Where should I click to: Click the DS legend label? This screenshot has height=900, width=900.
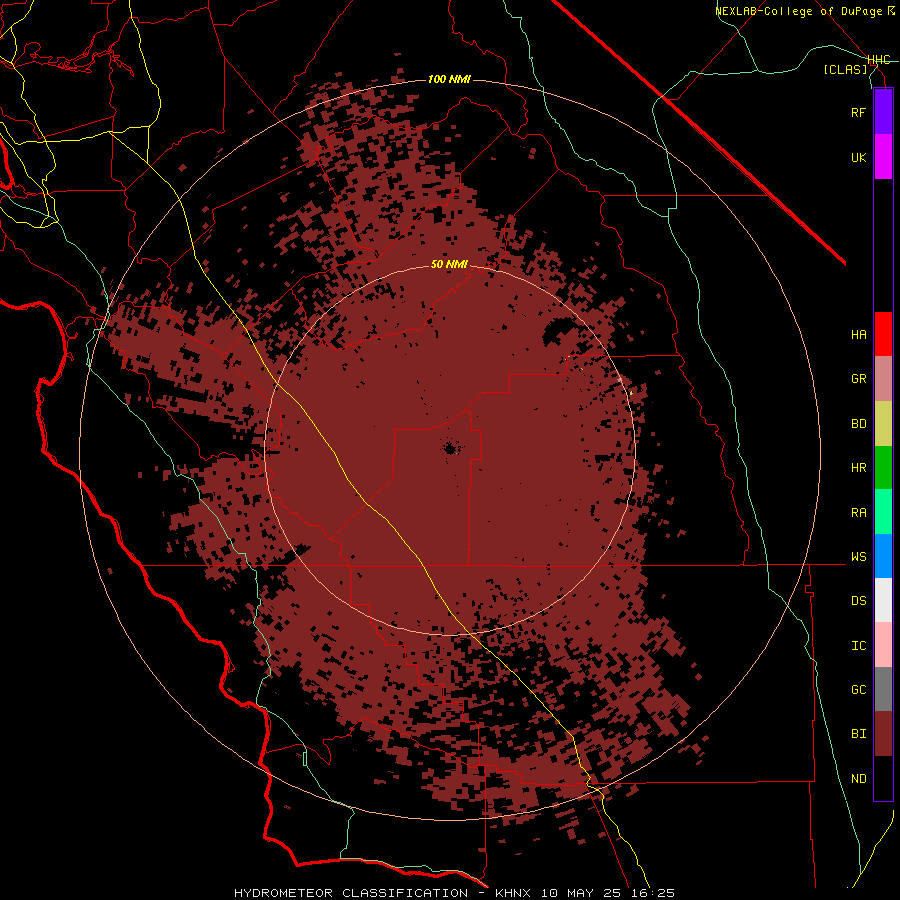[x=859, y=601]
